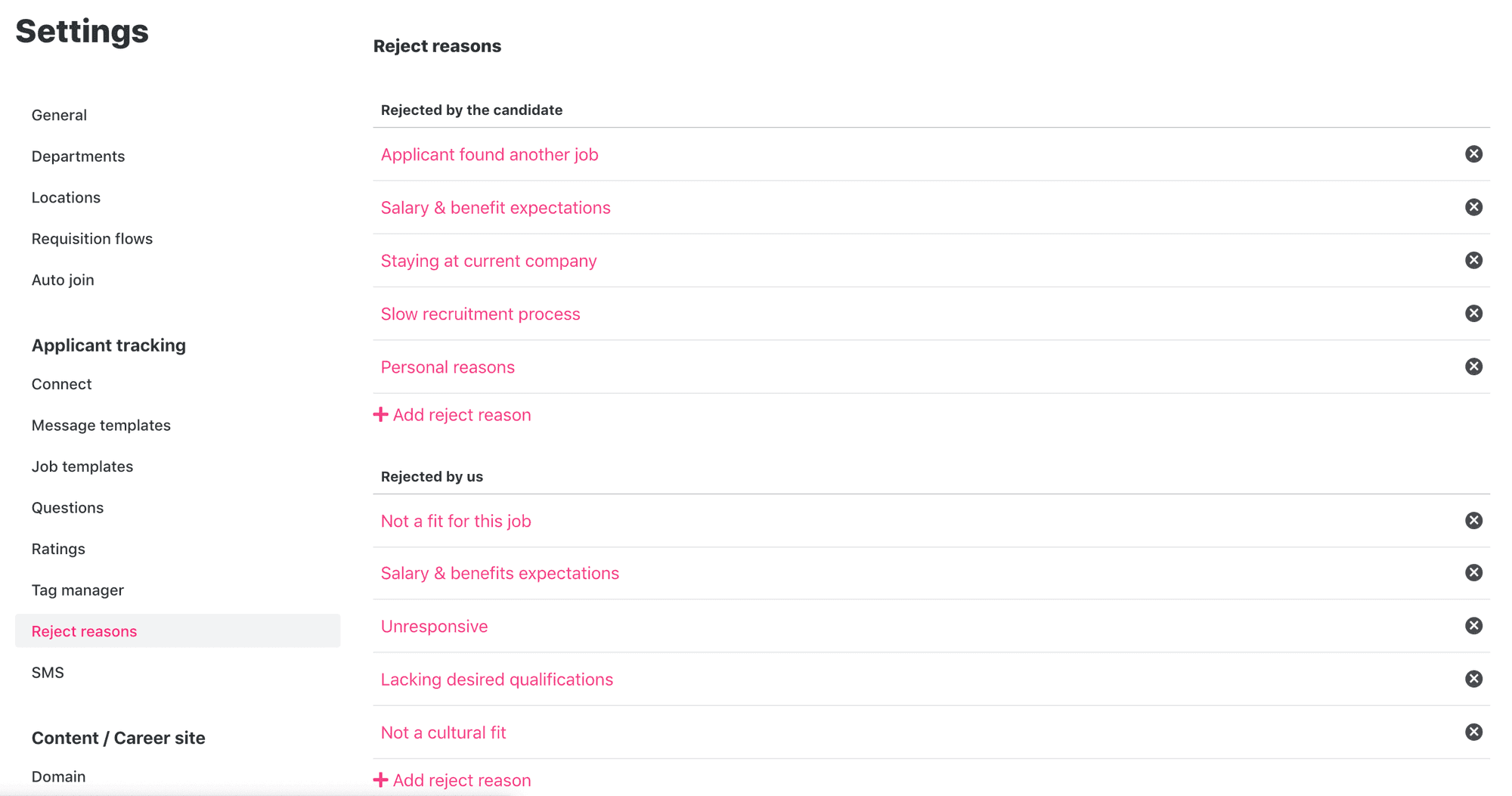1512x796 pixels.
Task: Delete the 'Slow recruitment process' reason
Action: tap(1473, 314)
